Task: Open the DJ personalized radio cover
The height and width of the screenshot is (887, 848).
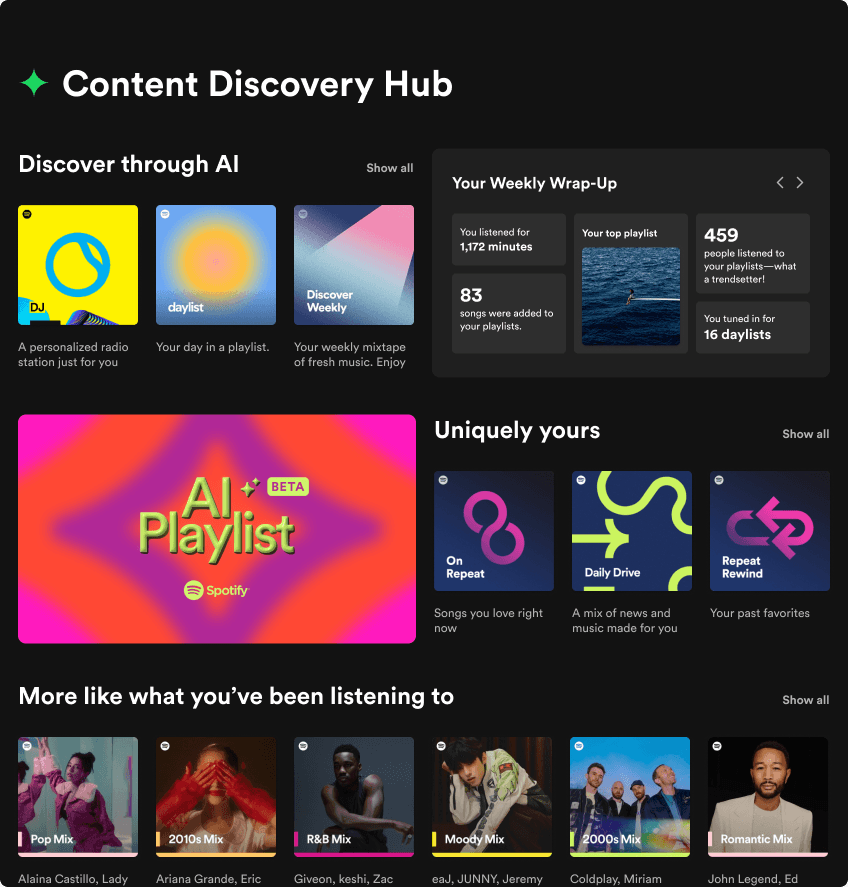Action: 78,265
